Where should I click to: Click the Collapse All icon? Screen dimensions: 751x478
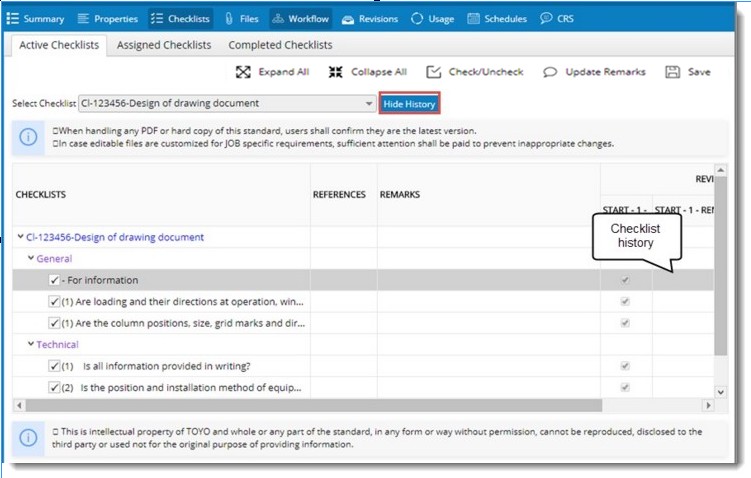tap(335, 72)
